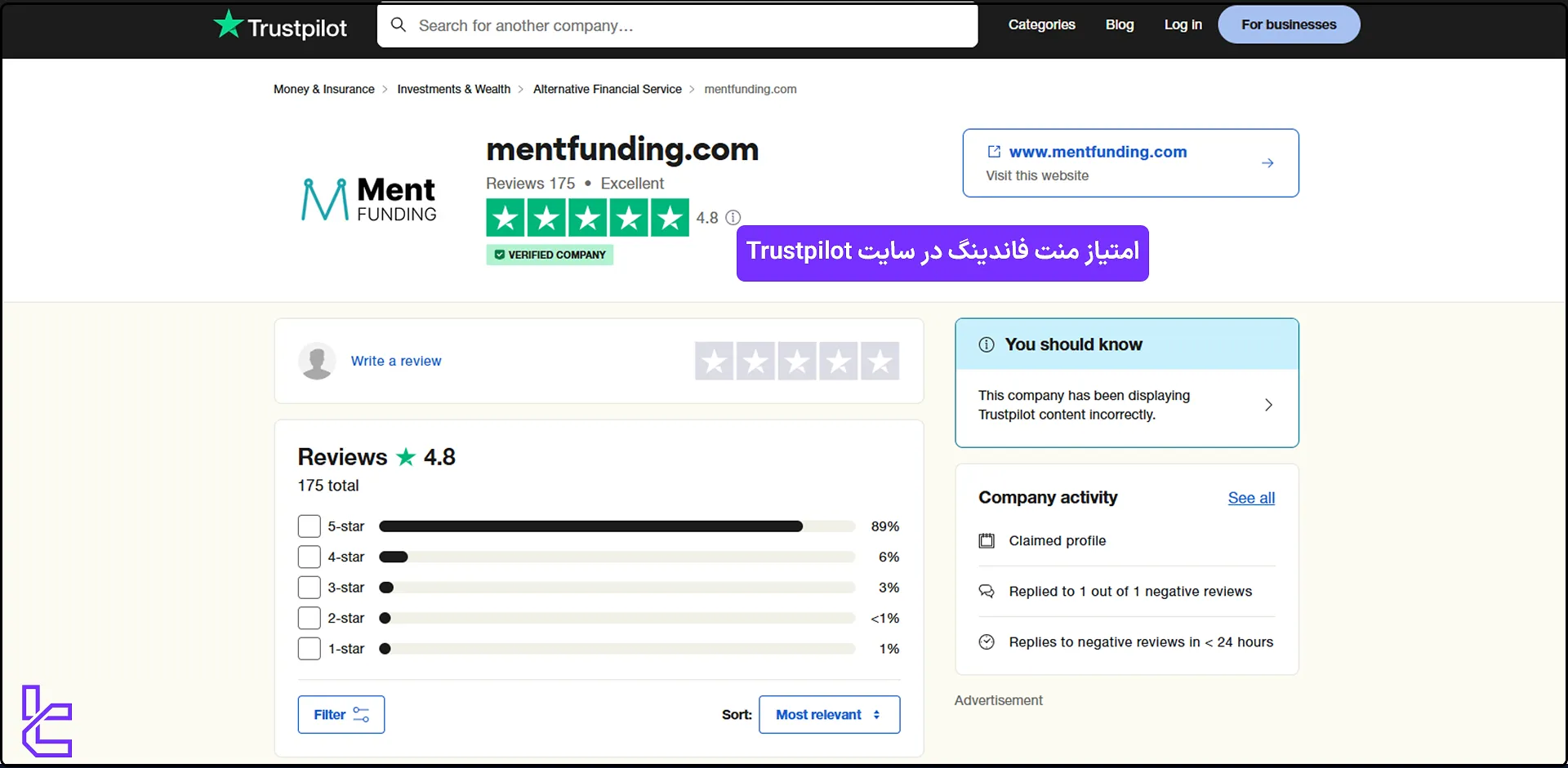Click the external link icon near www.mentfunding.com
This screenshot has width=1568, height=768.
(993, 151)
